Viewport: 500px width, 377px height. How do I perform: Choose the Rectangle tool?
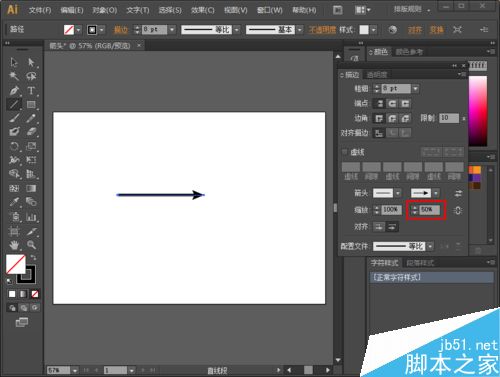coord(31,104)
